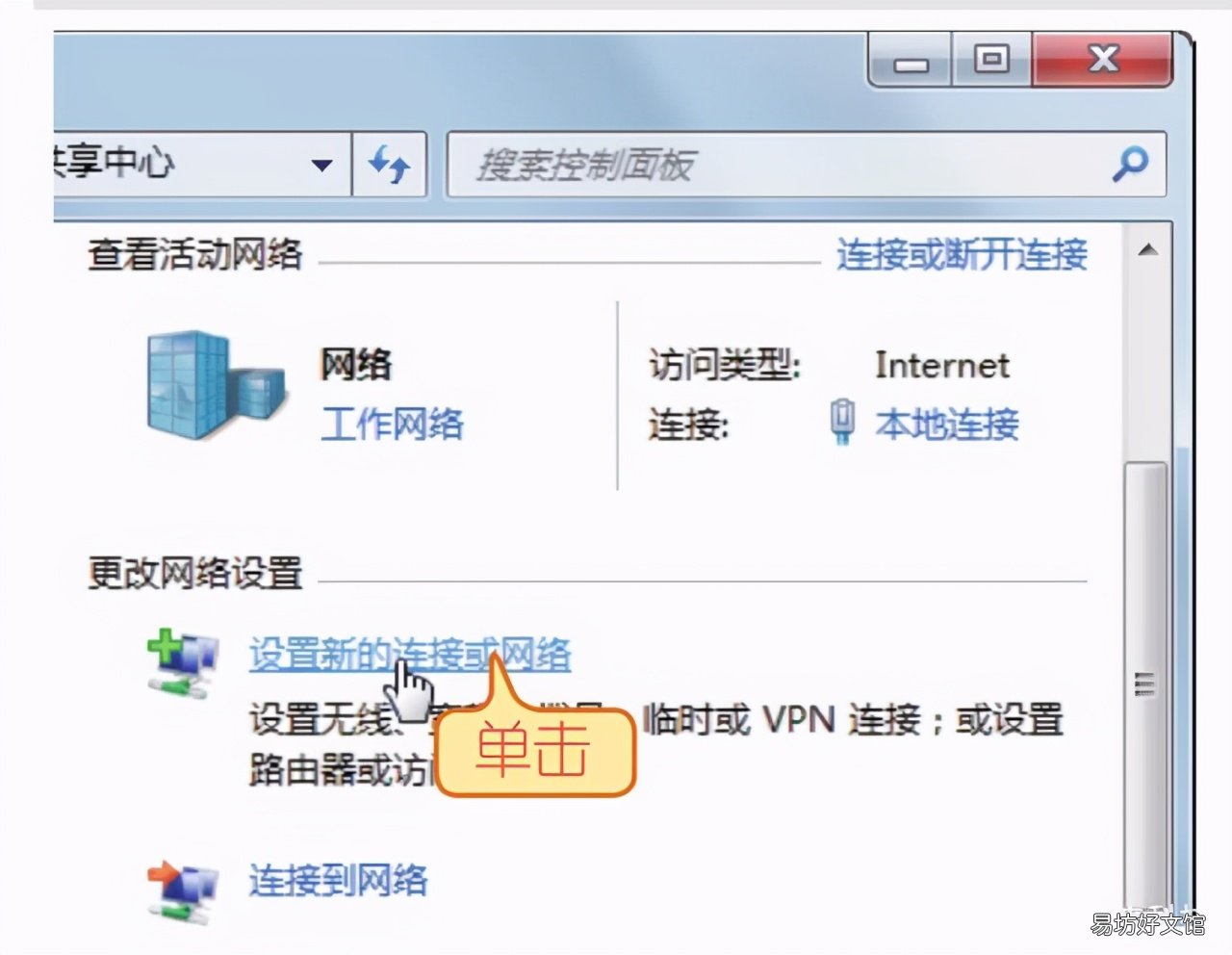Click the local connection plug icon
The height and width of the screenshot is (955, 1232).
842,424
